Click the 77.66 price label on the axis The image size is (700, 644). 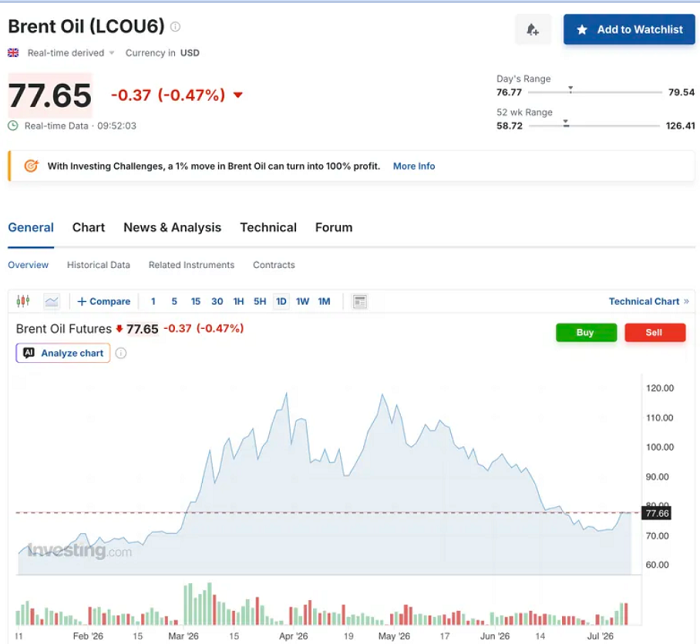(656, 513)
